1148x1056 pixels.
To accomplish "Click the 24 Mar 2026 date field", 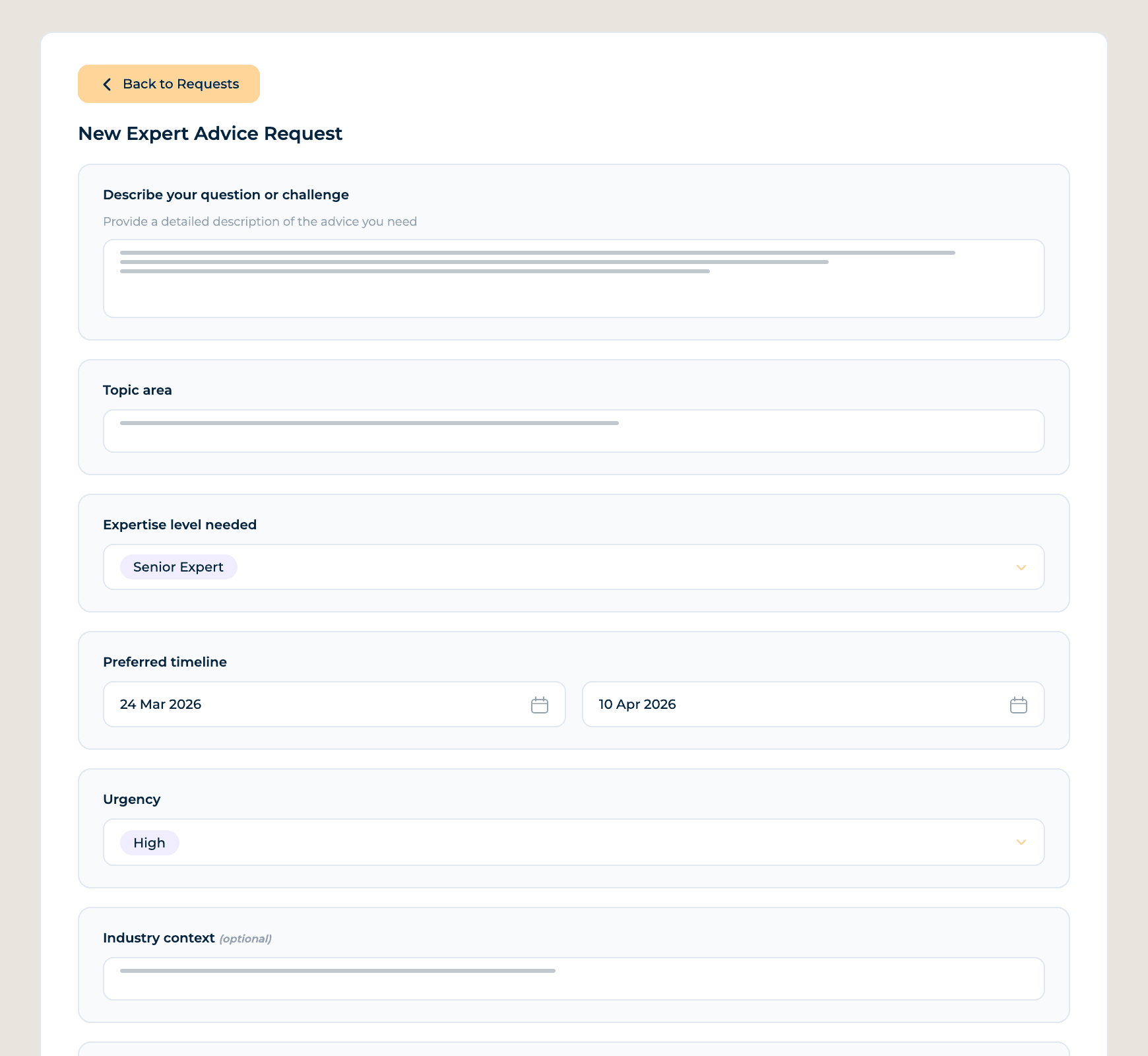I will 317,704.
